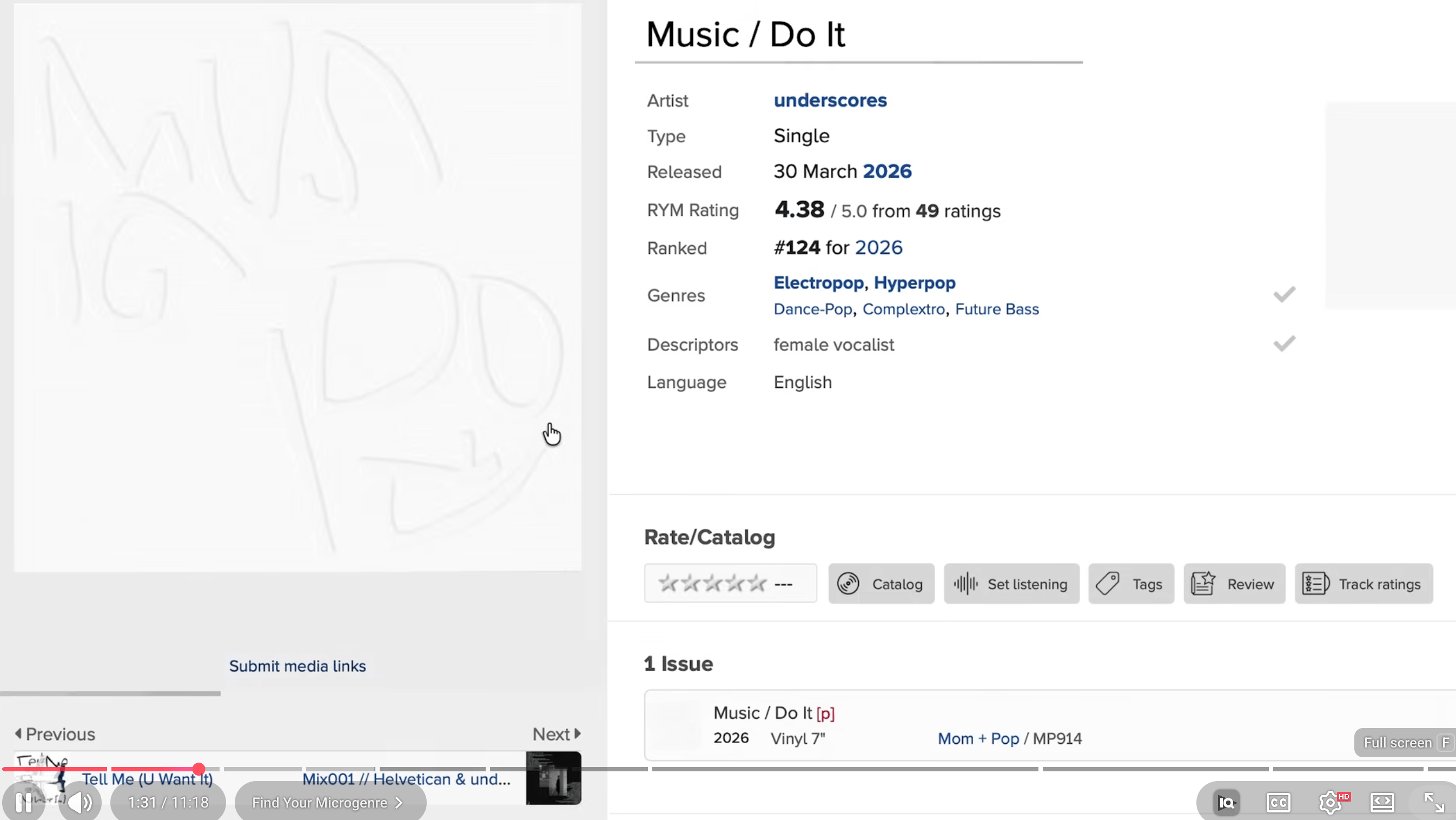The image size is (1456, 820).
Task: Click the Catalog button
Action: 881,584
